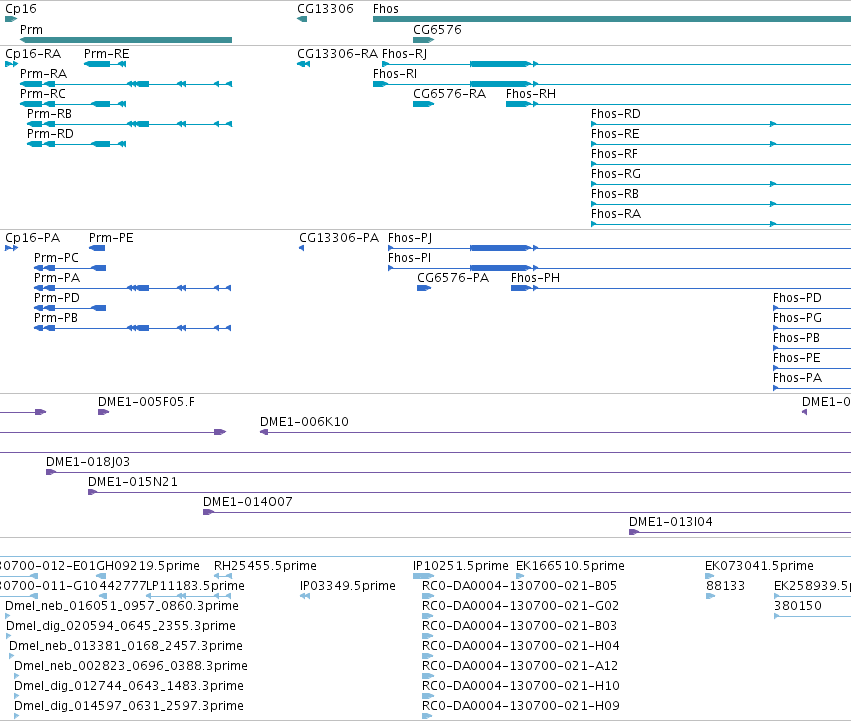Click protein Prm-PD
The height and width of the screenshot is (721, 851).
[x=70, y=308]
